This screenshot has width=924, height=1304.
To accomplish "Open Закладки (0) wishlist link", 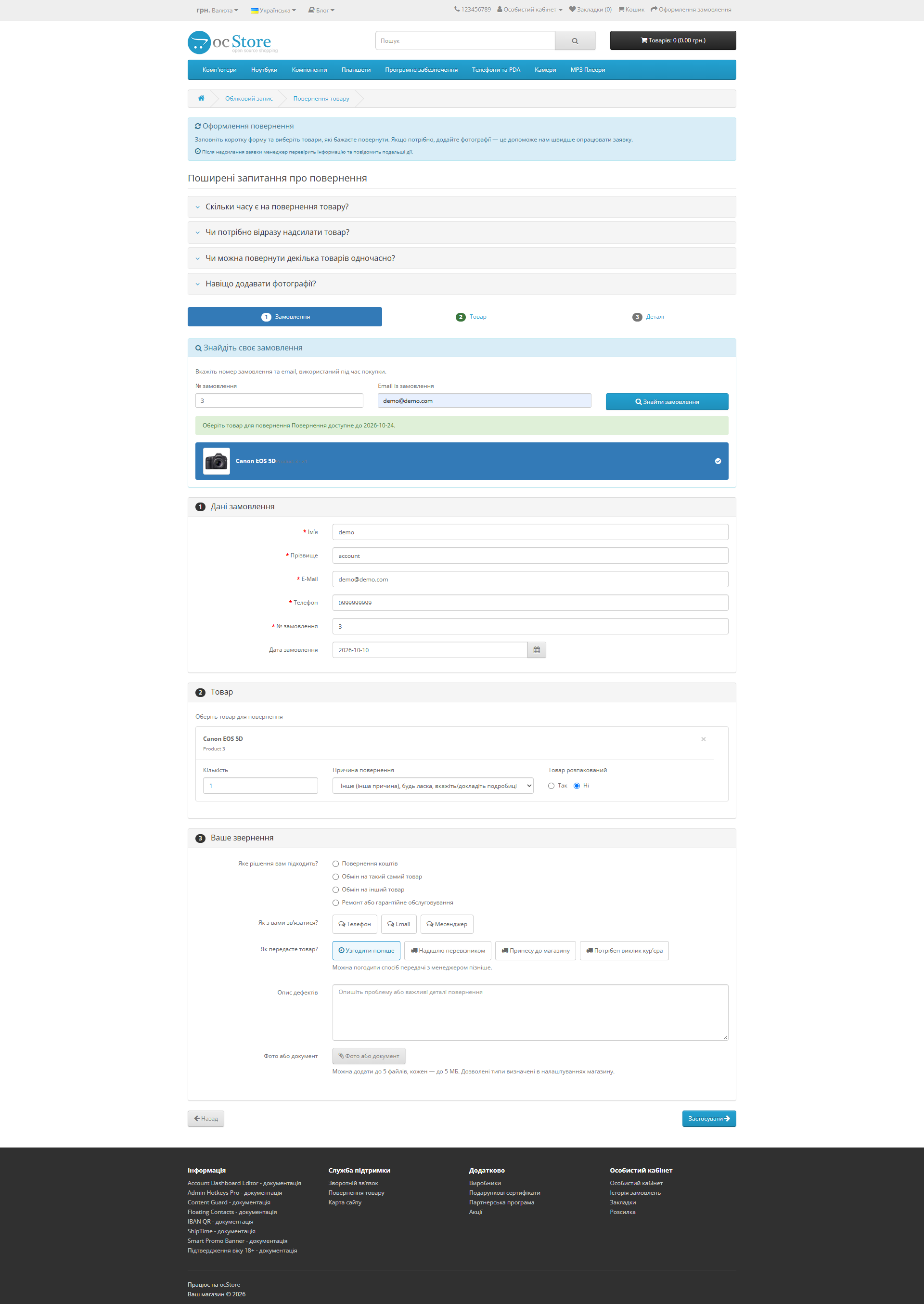I will (590, 10).
